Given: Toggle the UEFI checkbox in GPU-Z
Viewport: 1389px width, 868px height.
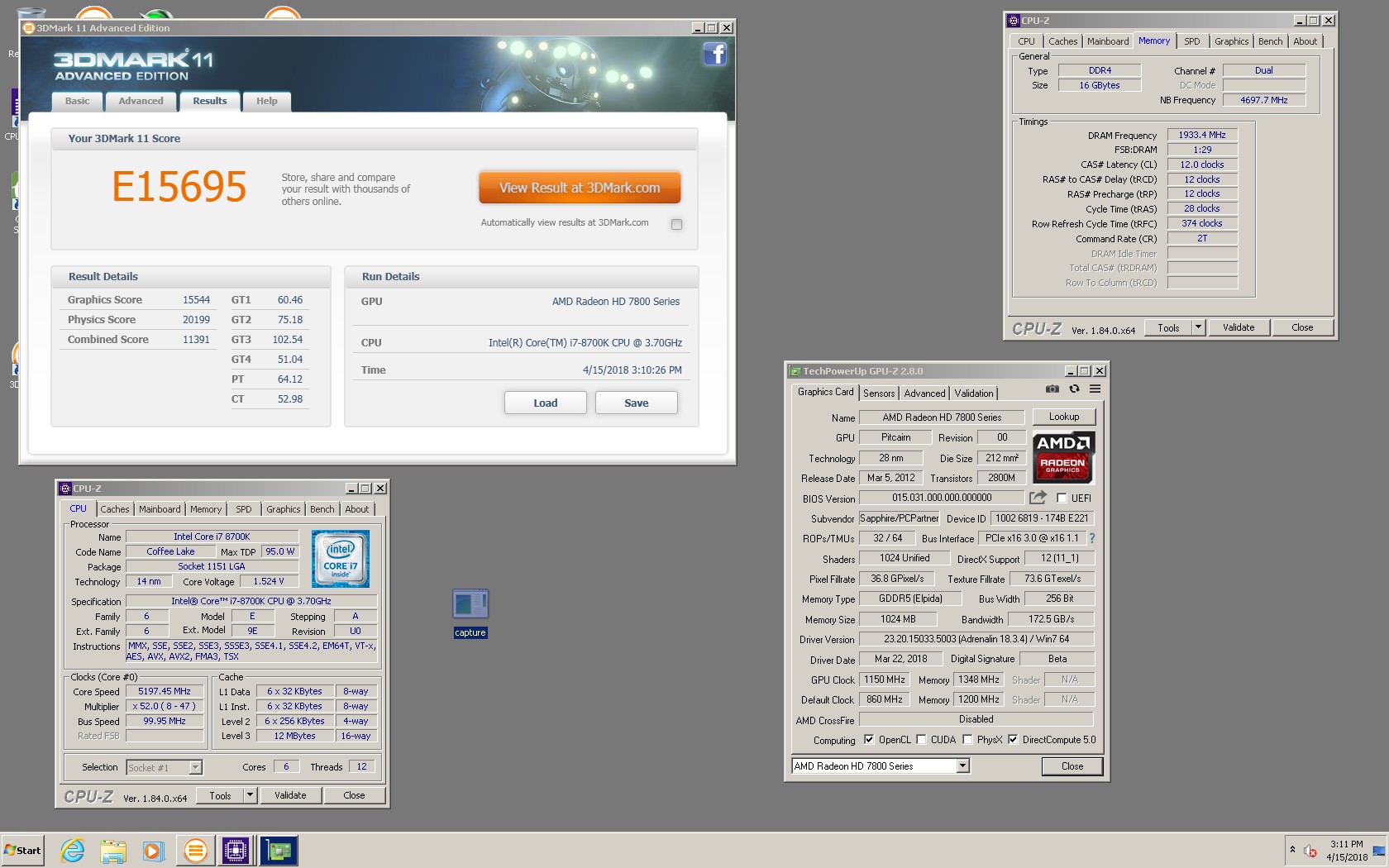Looking at the screenshot, I should tap(1062, 498).
